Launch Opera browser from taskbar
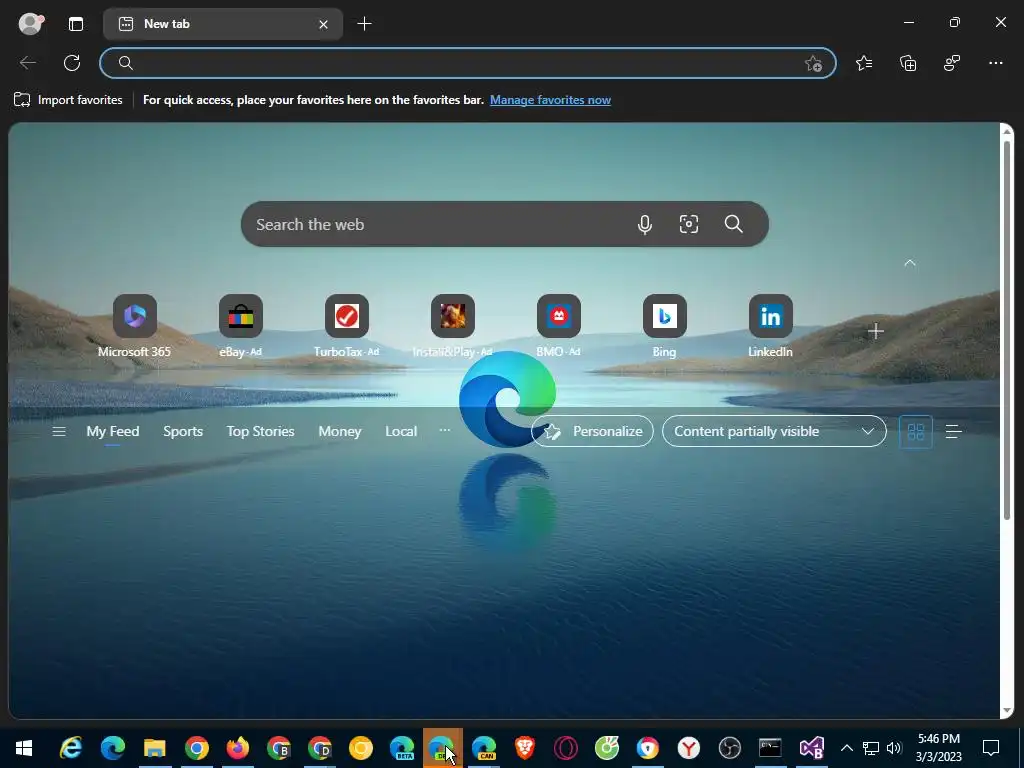 pyautogui.click(x=566, y=748)
